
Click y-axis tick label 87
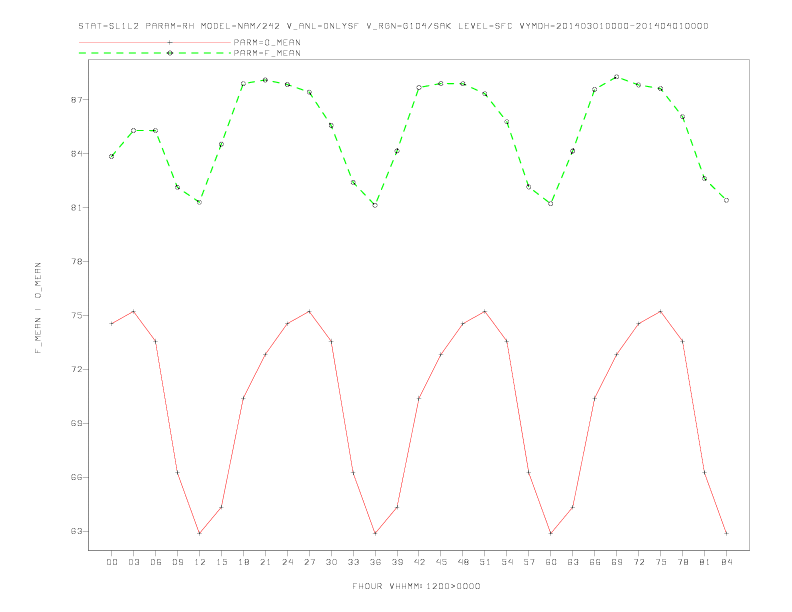pos(76,100)
